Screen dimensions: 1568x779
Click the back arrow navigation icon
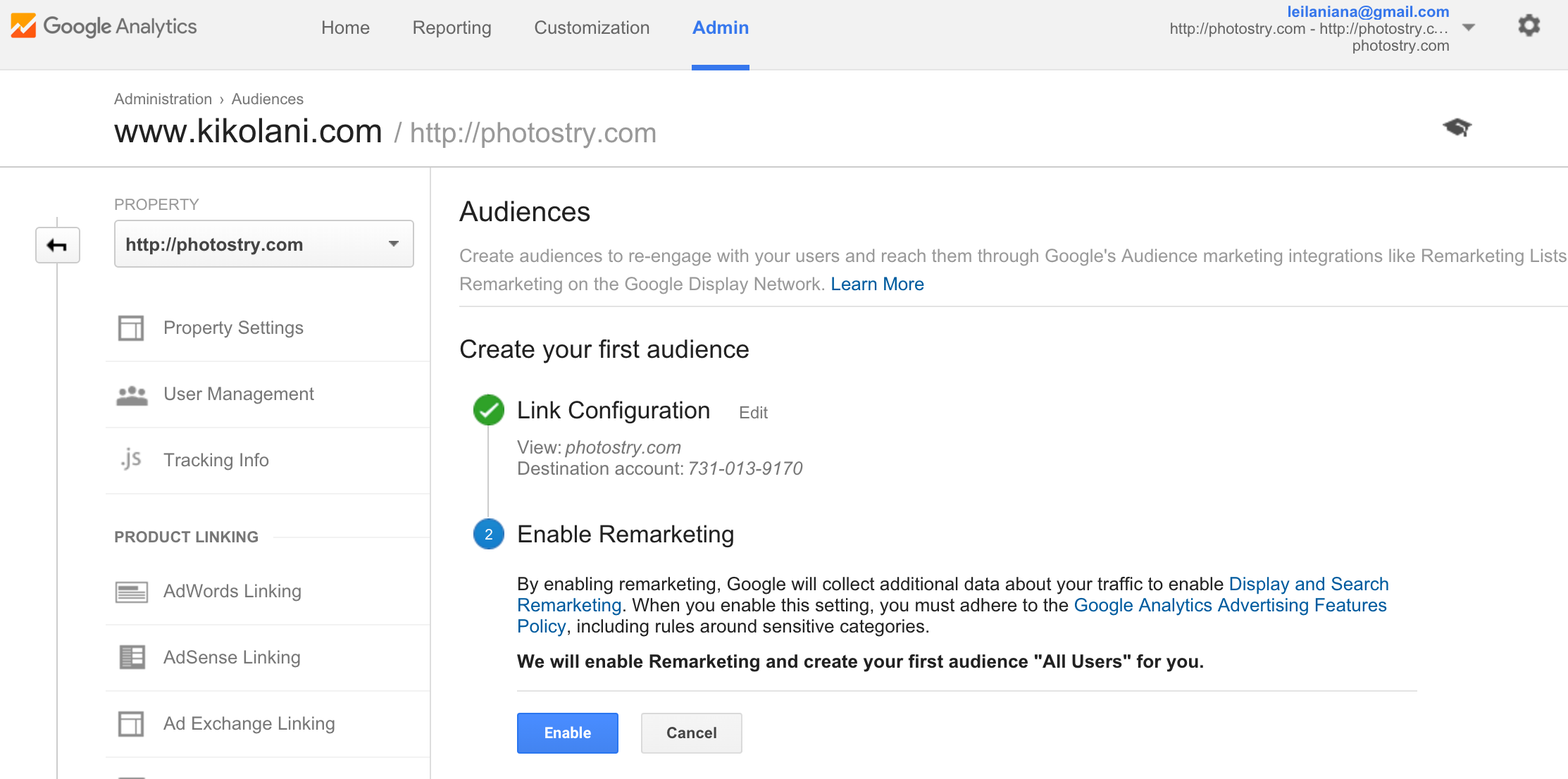coord(57,245)
